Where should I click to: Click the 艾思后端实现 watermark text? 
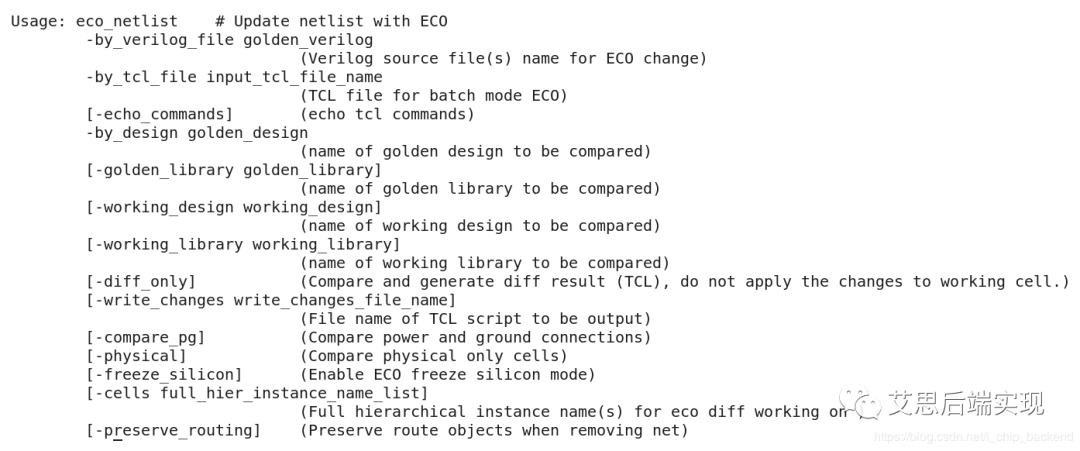coord(966,404)
